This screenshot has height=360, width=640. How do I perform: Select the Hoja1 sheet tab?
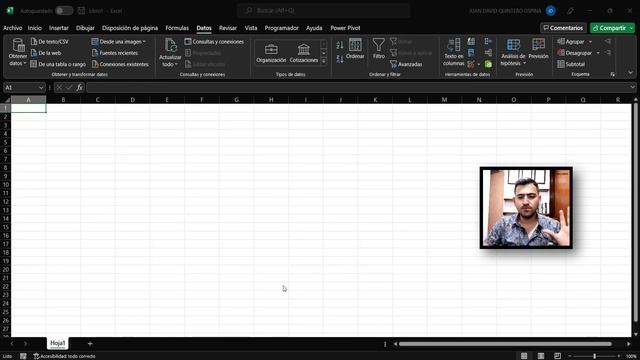click(x=58, y=343)
